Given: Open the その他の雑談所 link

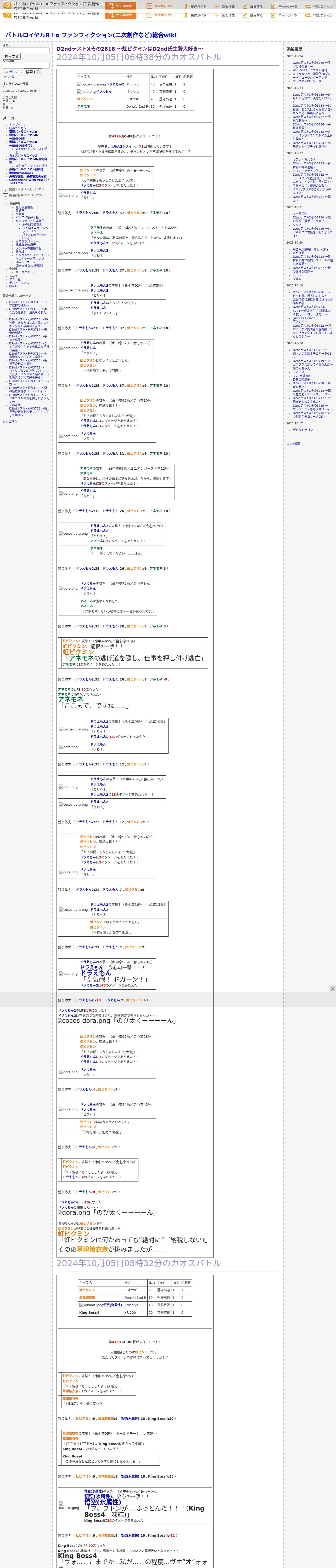Looking at the screenshot, I should point(32,224).
